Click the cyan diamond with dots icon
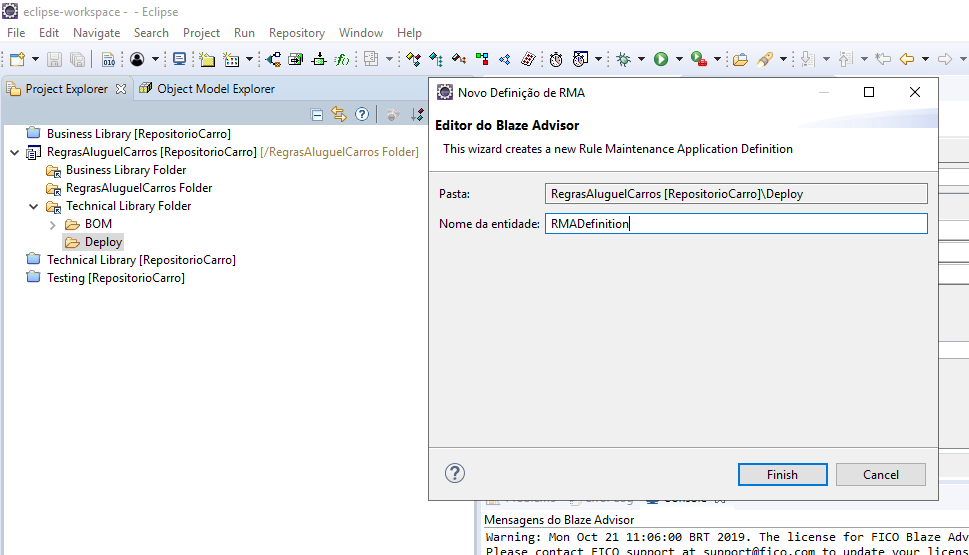 point(436,59)
